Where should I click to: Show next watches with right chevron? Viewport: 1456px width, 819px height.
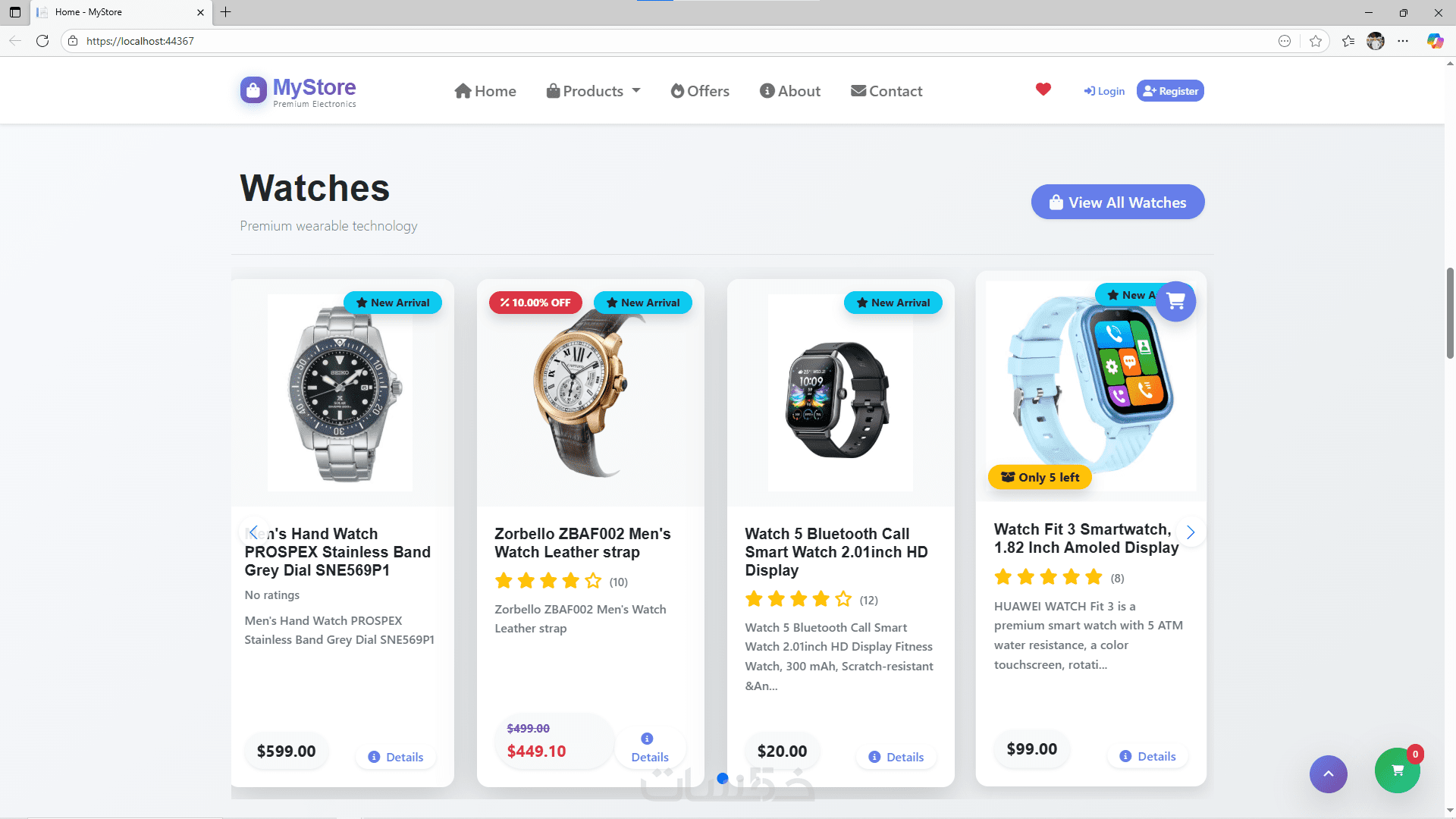coord(1191,532)
